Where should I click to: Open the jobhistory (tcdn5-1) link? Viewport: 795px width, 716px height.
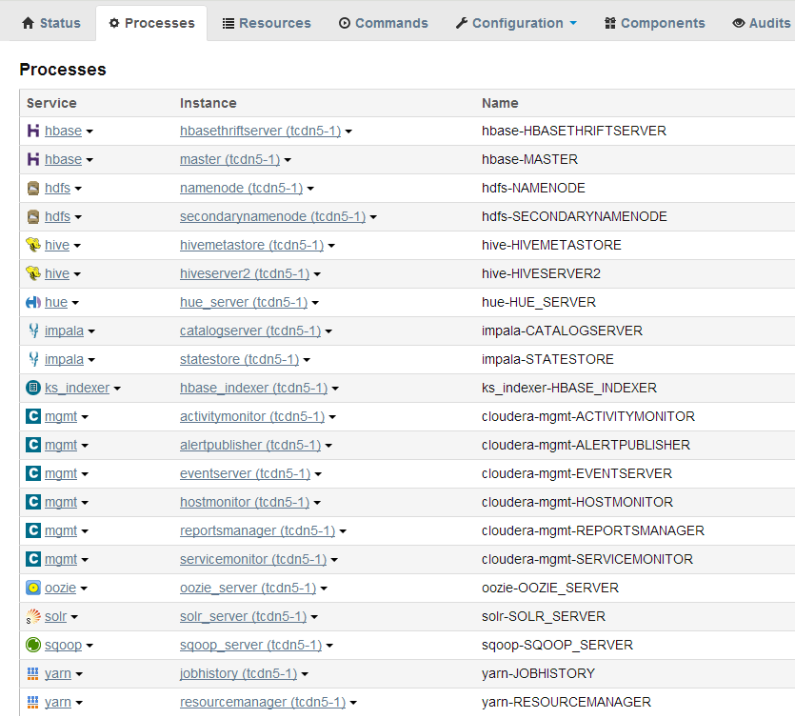[x=238, y=673]
